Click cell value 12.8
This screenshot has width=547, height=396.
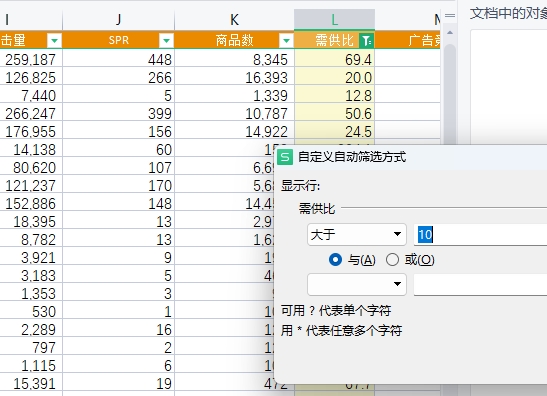[x=358, y=96]
